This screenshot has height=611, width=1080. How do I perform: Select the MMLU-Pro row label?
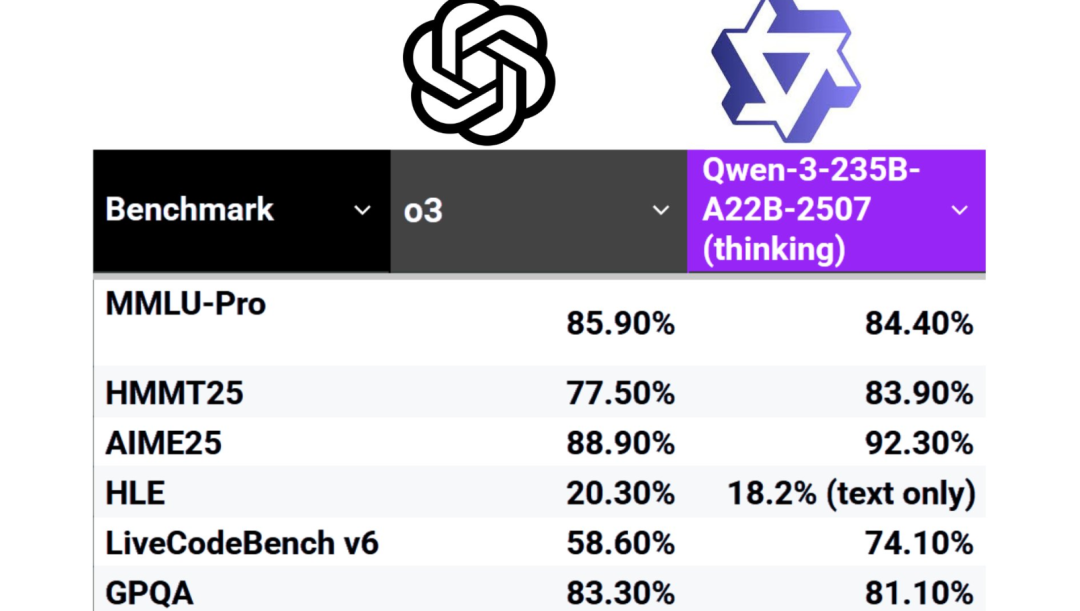185,304
